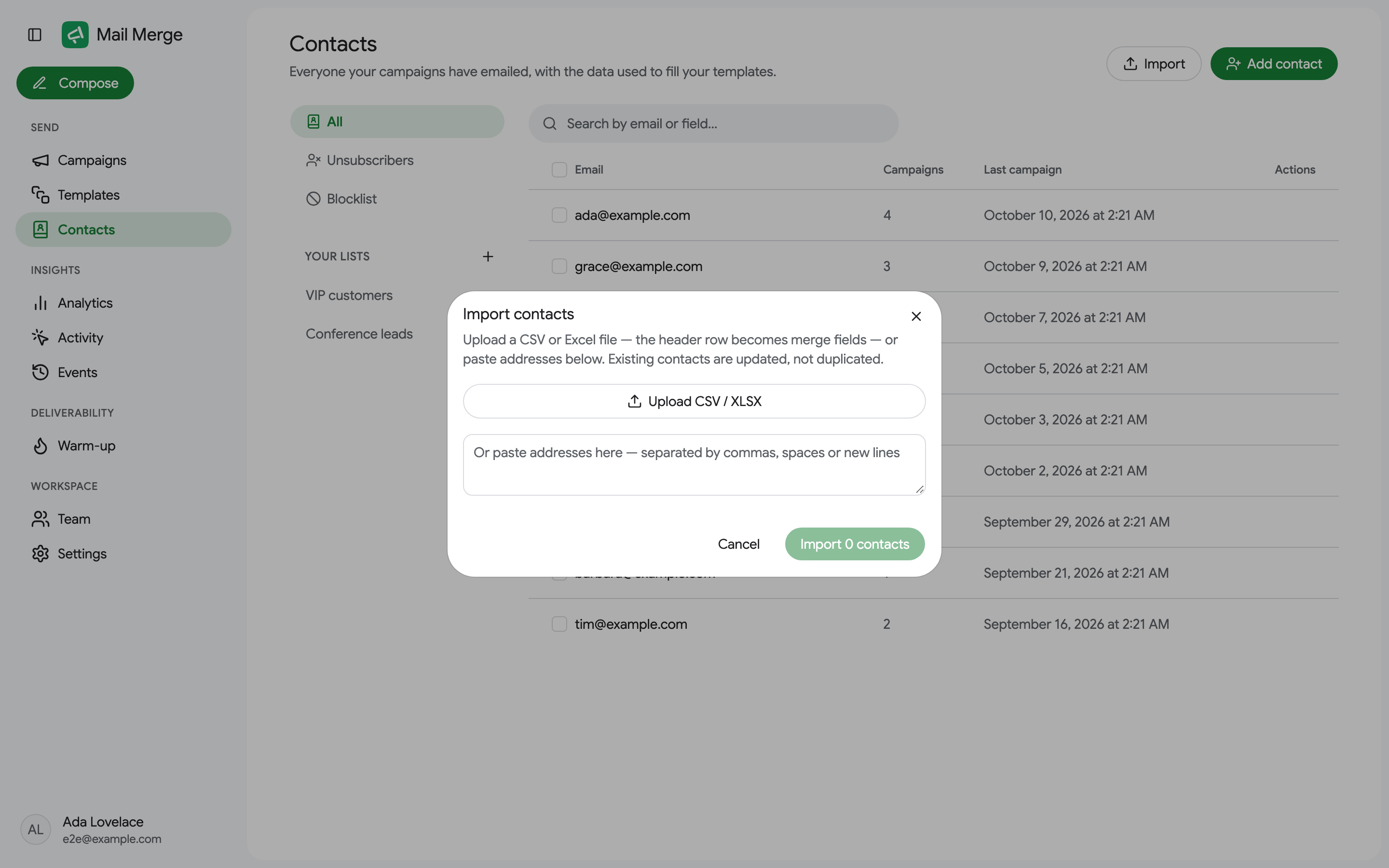Screen dimensions: 1389x868
Task: Click Import 0 contacts button
Action: [x=855, y=544]
